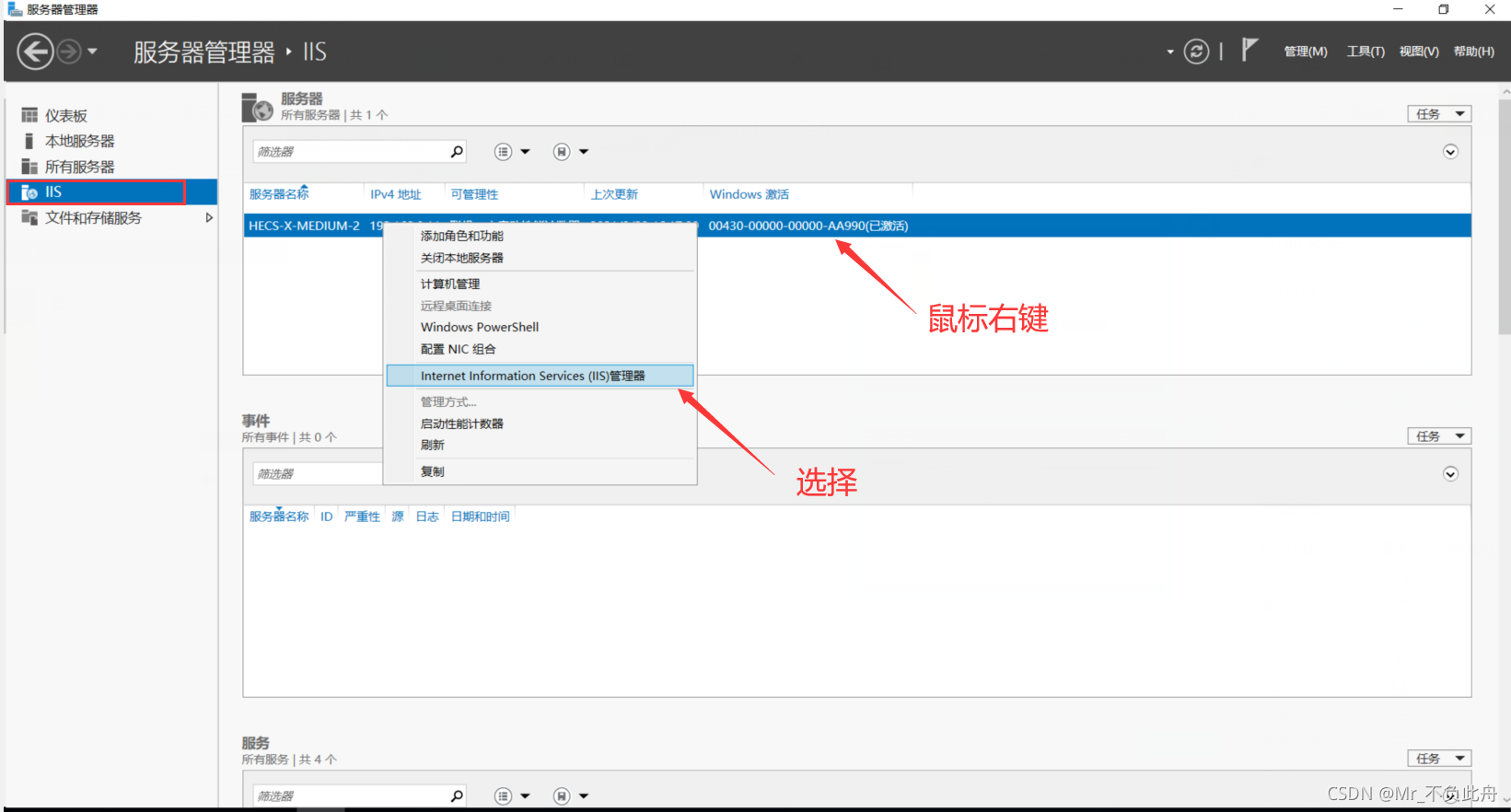Screen dimensions: 1511x812
Task: Select 所有服务器 in the sidebar
Action: point(80,167)
